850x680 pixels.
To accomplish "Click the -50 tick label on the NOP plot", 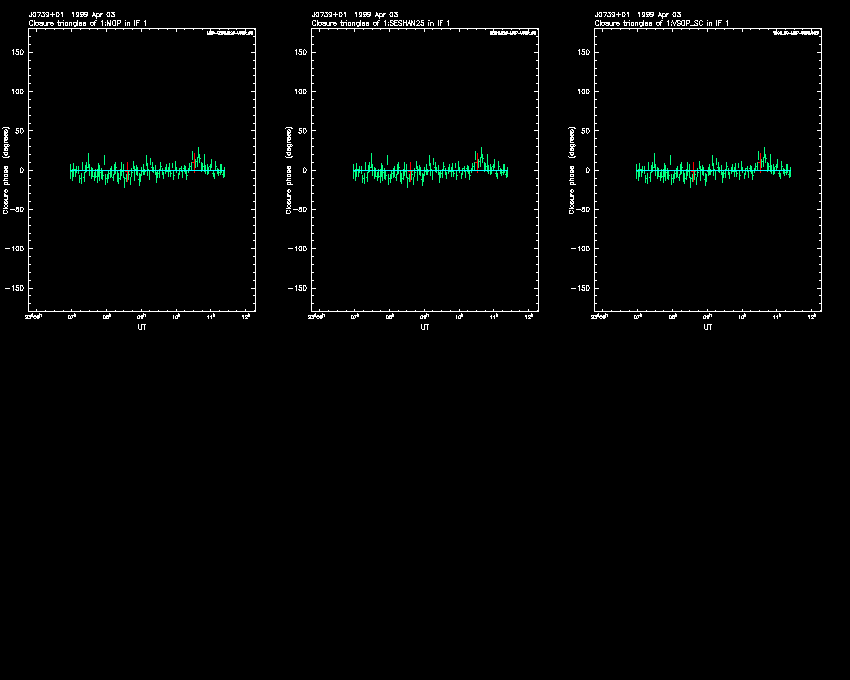I will pyautogui.click(x=17, y=209).
